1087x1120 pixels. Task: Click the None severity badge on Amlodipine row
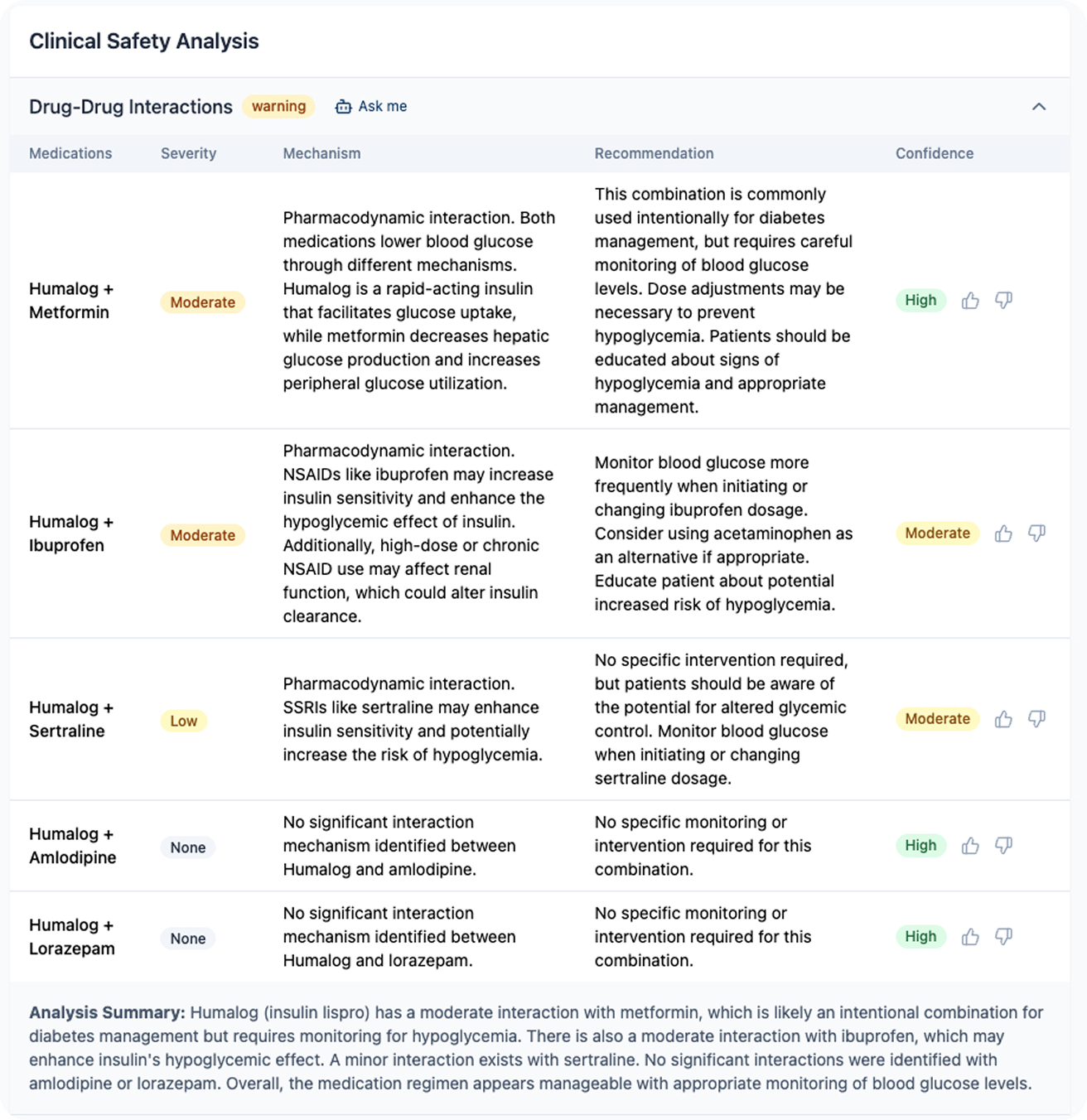tap(187, 847)
